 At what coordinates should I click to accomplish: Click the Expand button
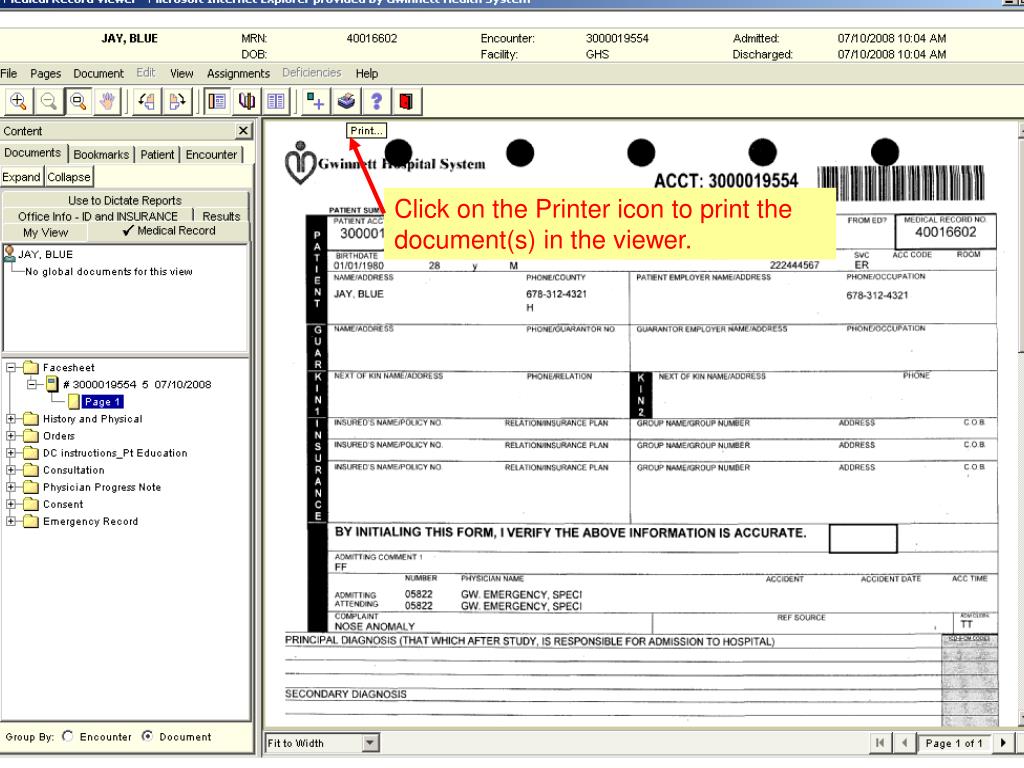(22, 177)
